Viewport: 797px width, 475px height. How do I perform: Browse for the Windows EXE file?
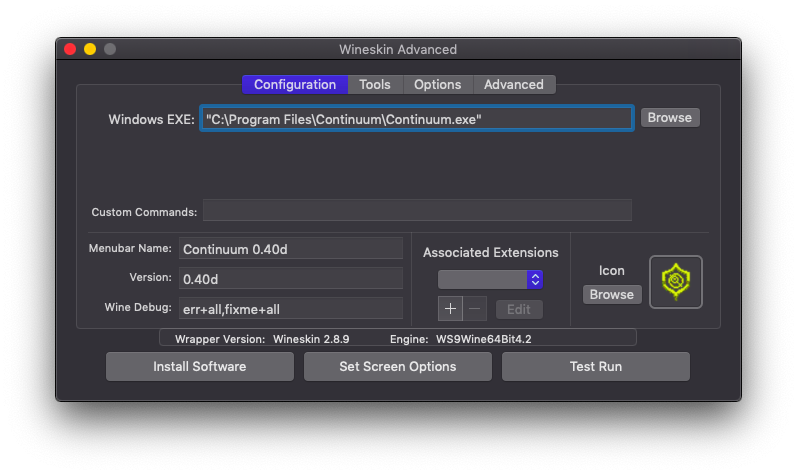point(669,117)
